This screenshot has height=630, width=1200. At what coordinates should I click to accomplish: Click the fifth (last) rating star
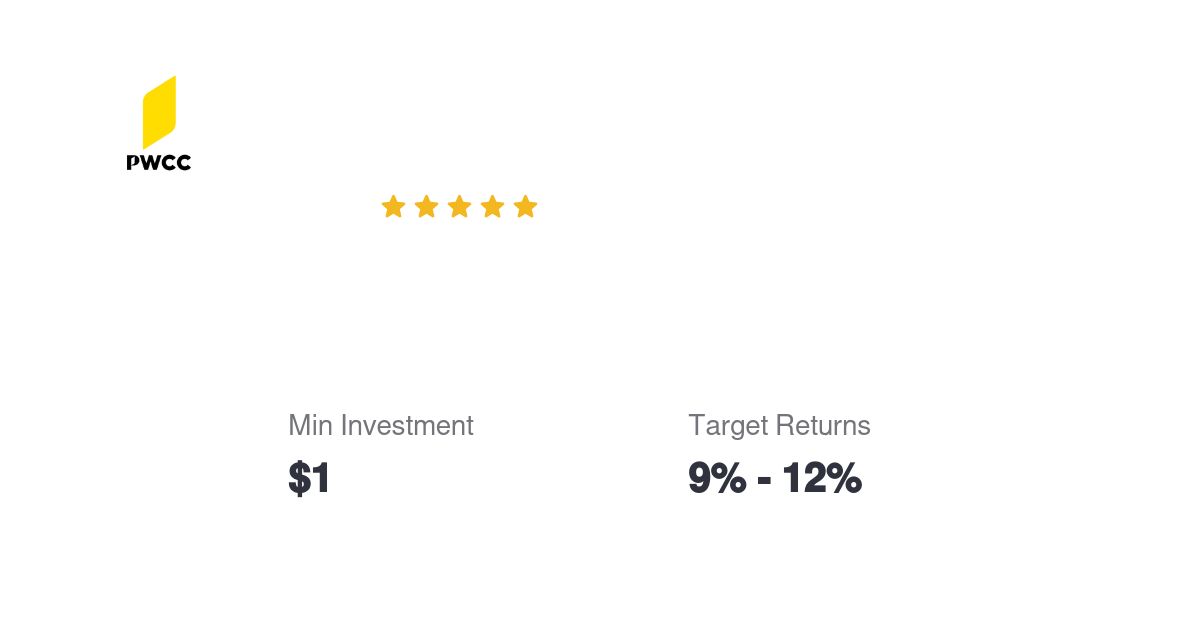tap(525, 207)
